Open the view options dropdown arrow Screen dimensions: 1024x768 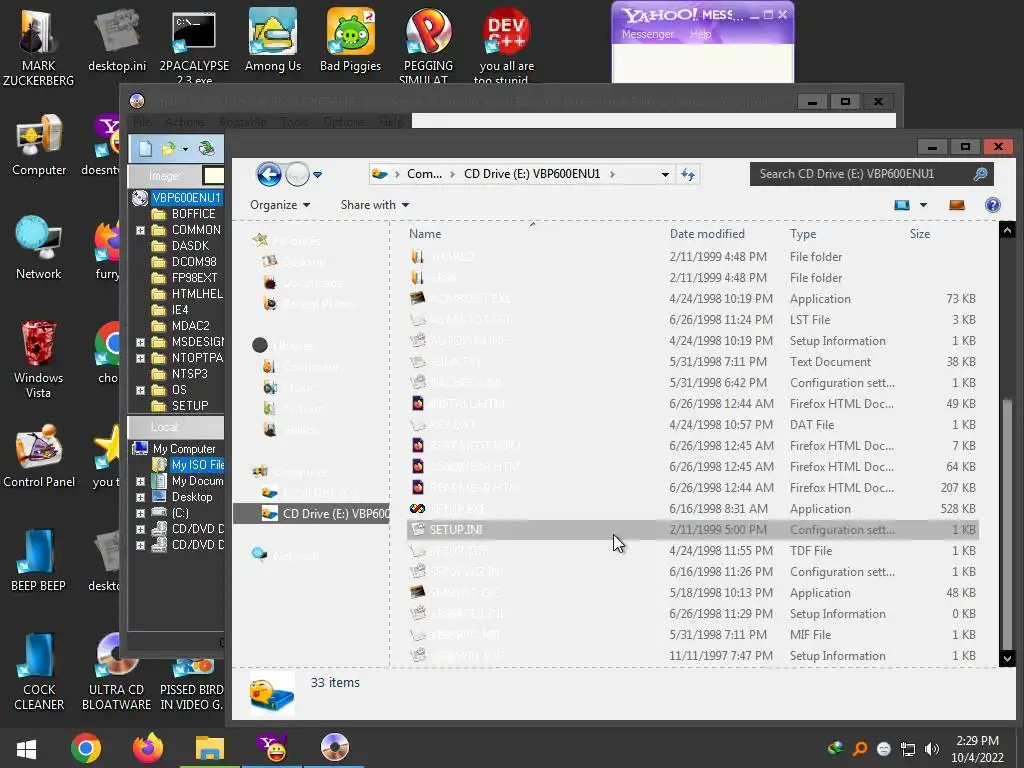pyautogui.click(x=923, y=205)
